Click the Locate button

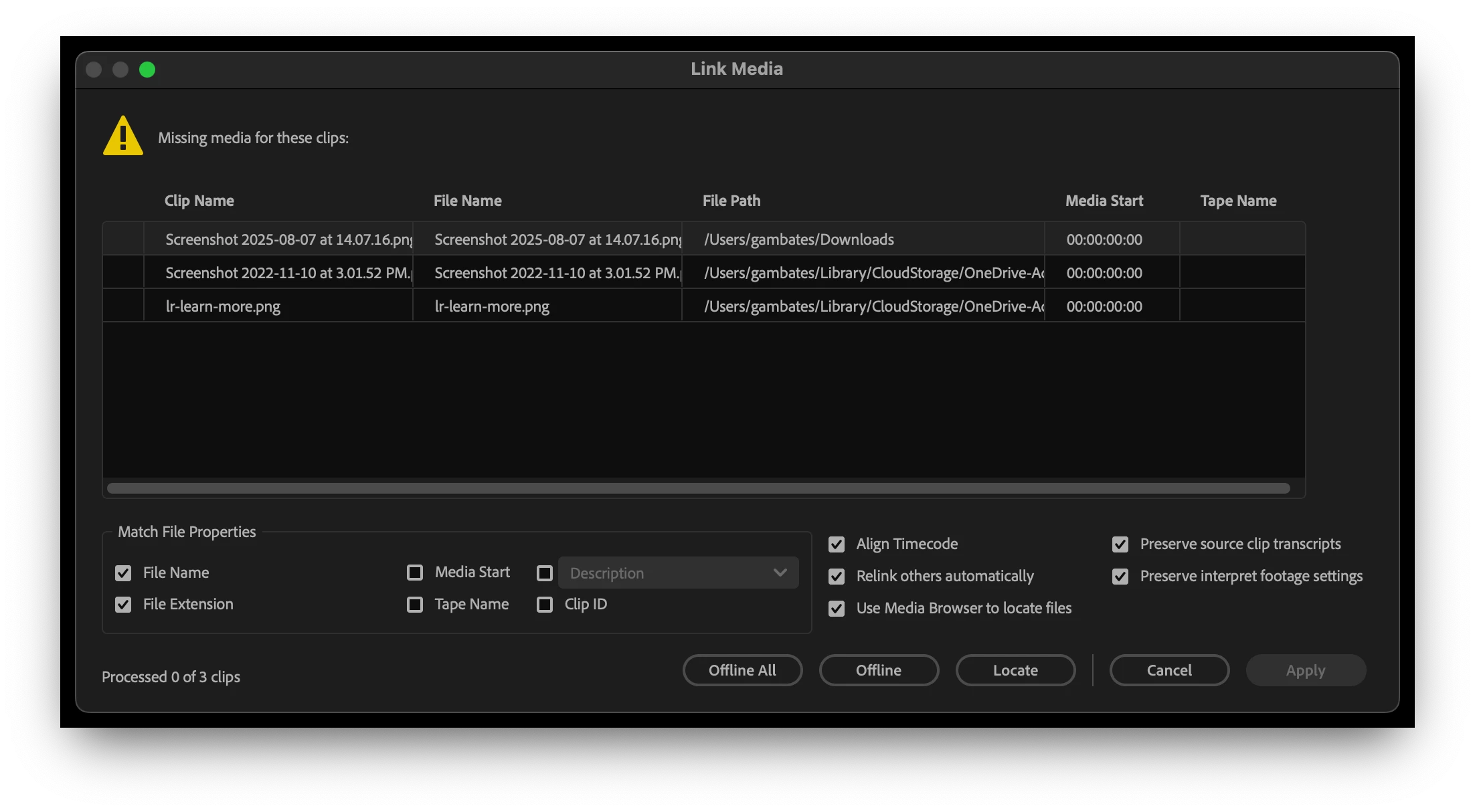[x=1015, y=670]
